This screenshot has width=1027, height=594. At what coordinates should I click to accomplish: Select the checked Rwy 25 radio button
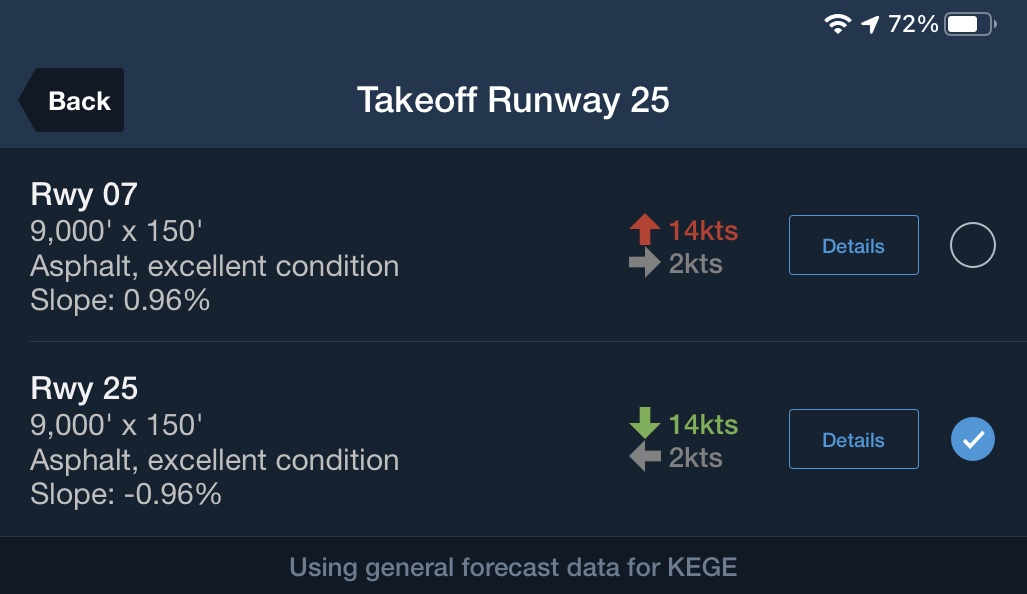point(972,439)
